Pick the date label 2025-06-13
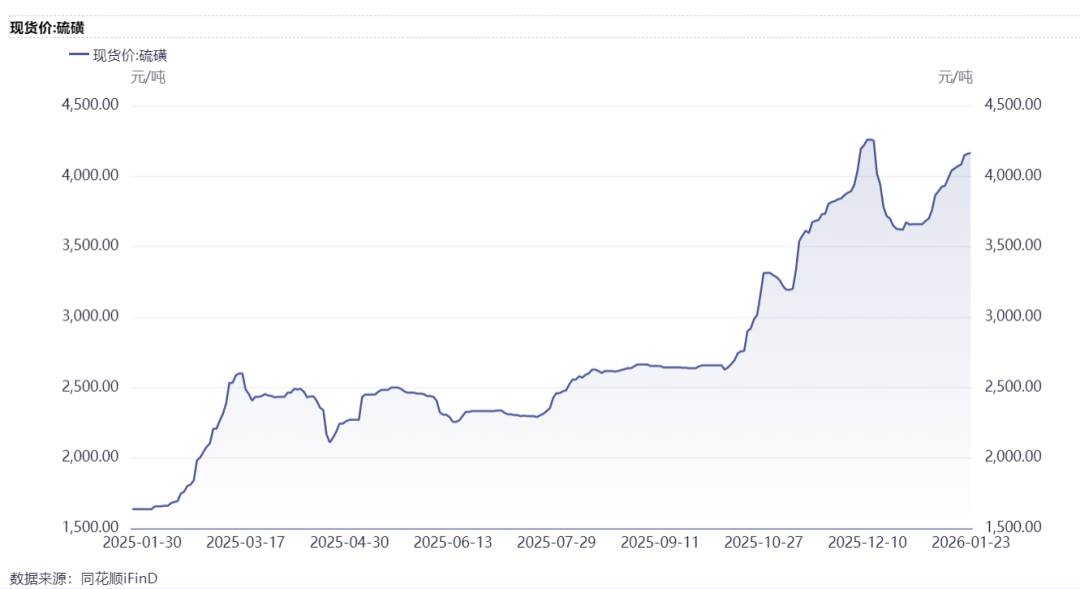Screen dimensions: 1080x589 (453, 543)
